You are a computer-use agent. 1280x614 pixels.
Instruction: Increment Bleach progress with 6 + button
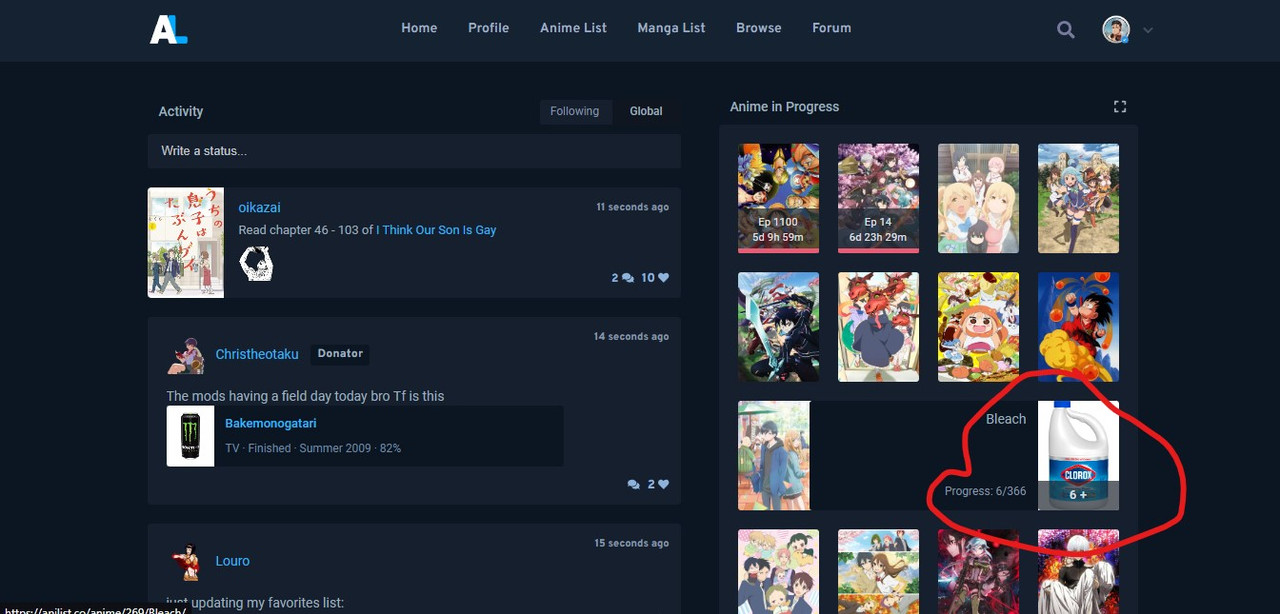1078,495
